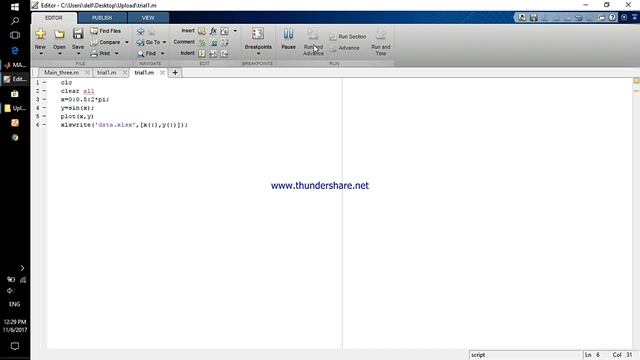This screenshot has height=360, width=640.
Task: Click the Increase Indent icon
Action: coord(213,53)
